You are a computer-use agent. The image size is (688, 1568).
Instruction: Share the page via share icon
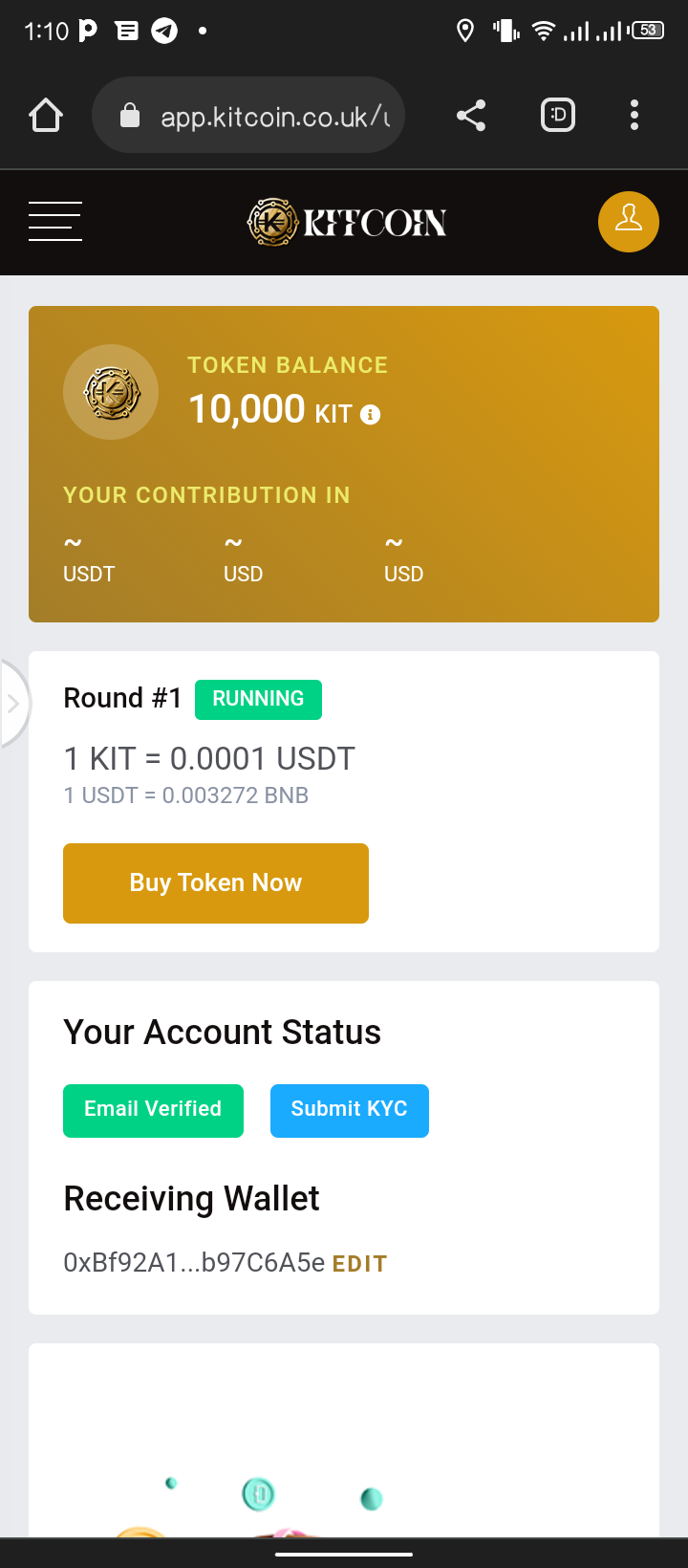471,116
